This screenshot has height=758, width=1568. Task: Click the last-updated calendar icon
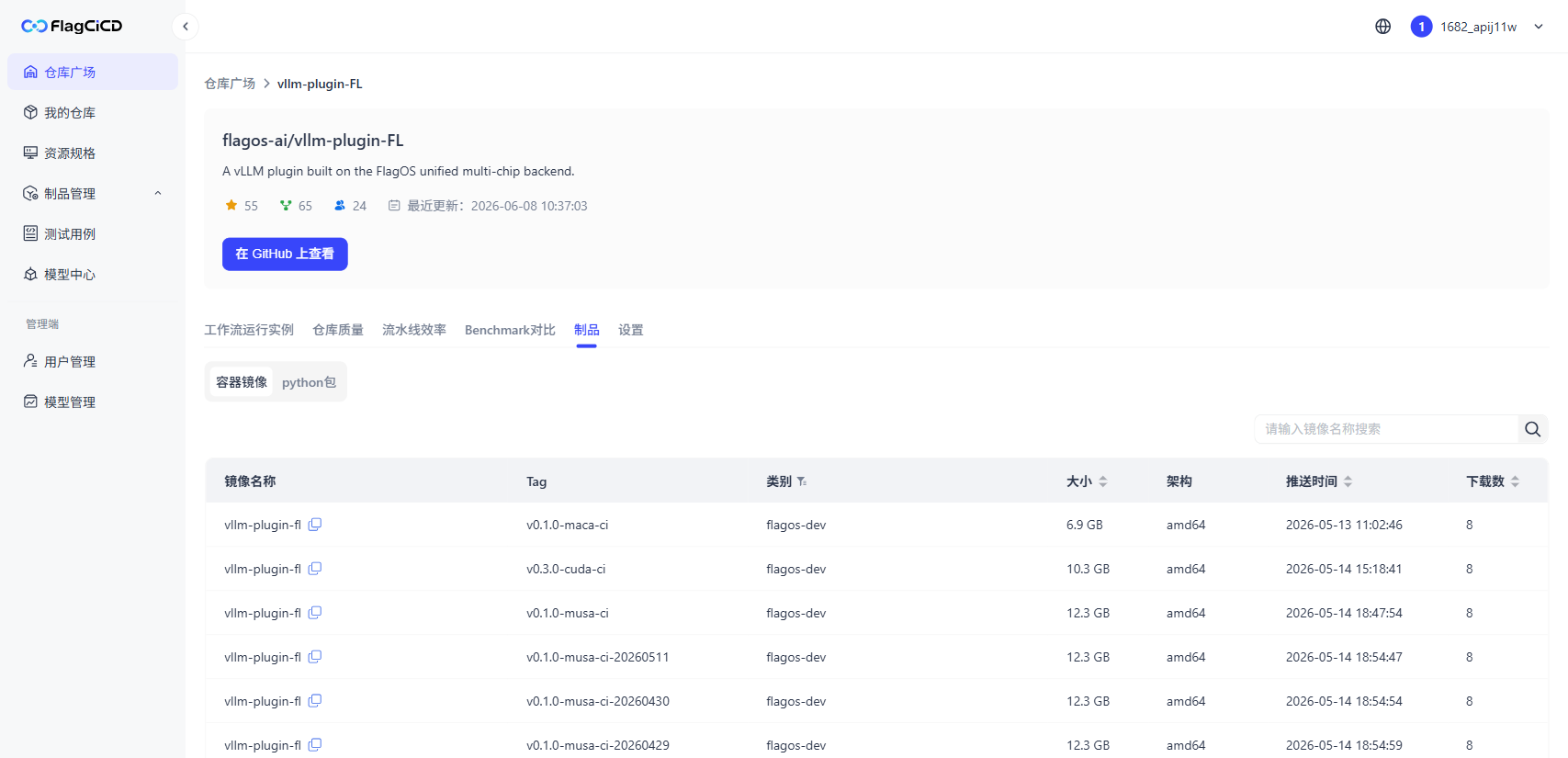pyautogui.click(x=394, y=206)
